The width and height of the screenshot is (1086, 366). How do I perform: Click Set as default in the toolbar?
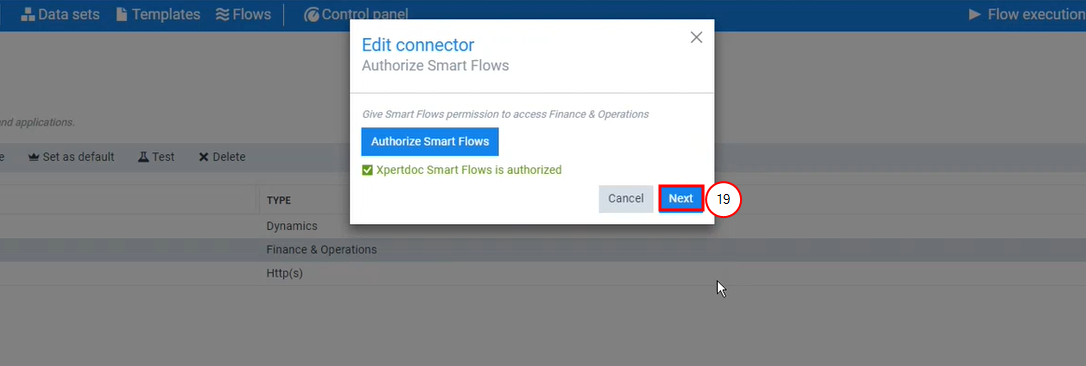coord(71,157)
